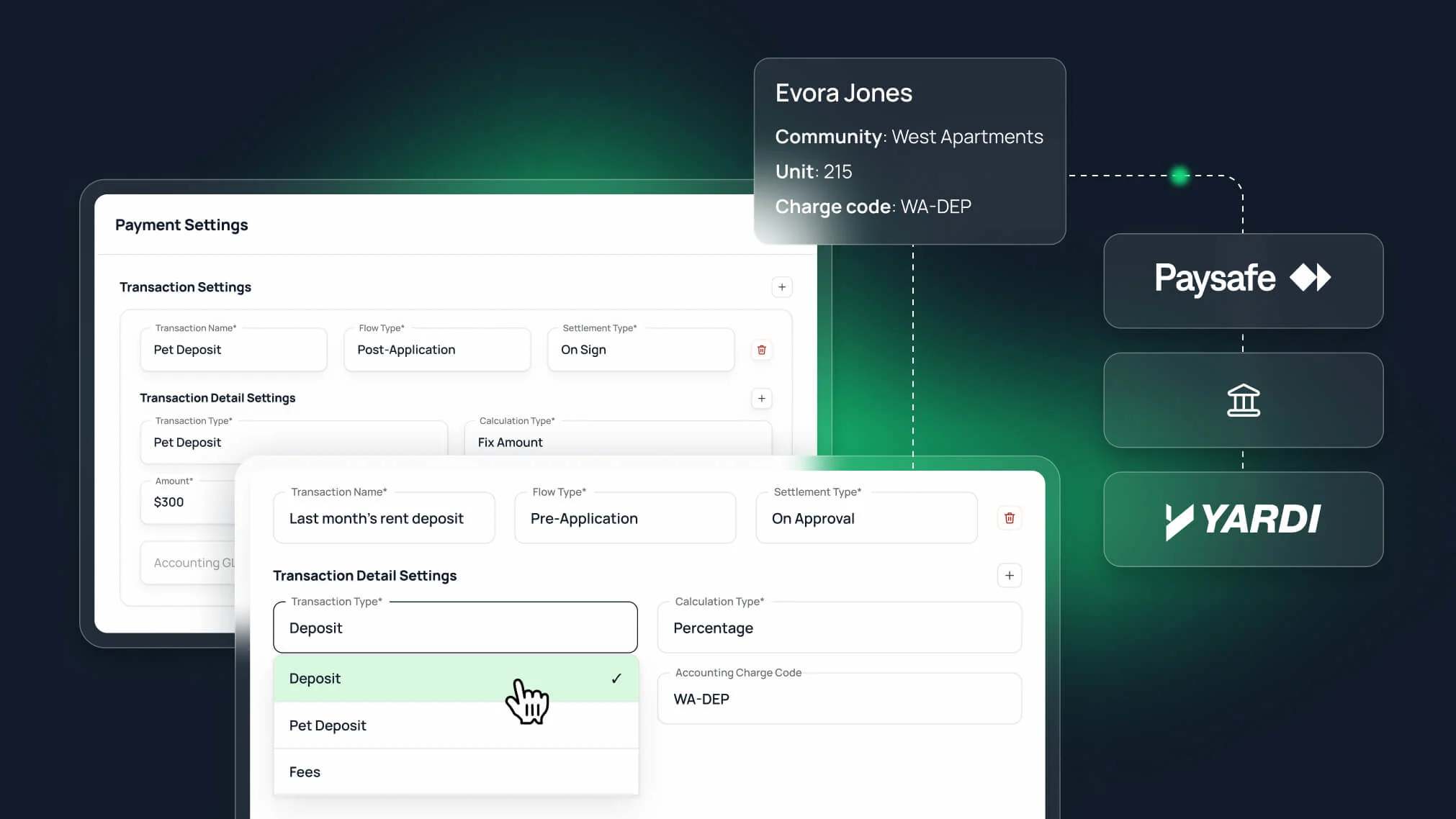Choose Fees from the dropdown list
Image resolution: width=1456 pixels, height=819 pixels.
coord(456,772)
